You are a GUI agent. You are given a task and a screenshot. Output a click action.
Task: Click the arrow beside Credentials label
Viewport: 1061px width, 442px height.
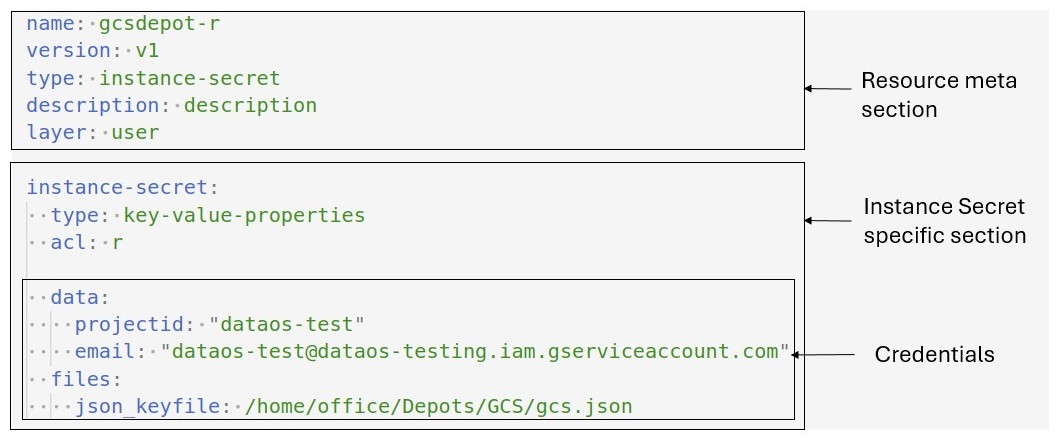823,354
